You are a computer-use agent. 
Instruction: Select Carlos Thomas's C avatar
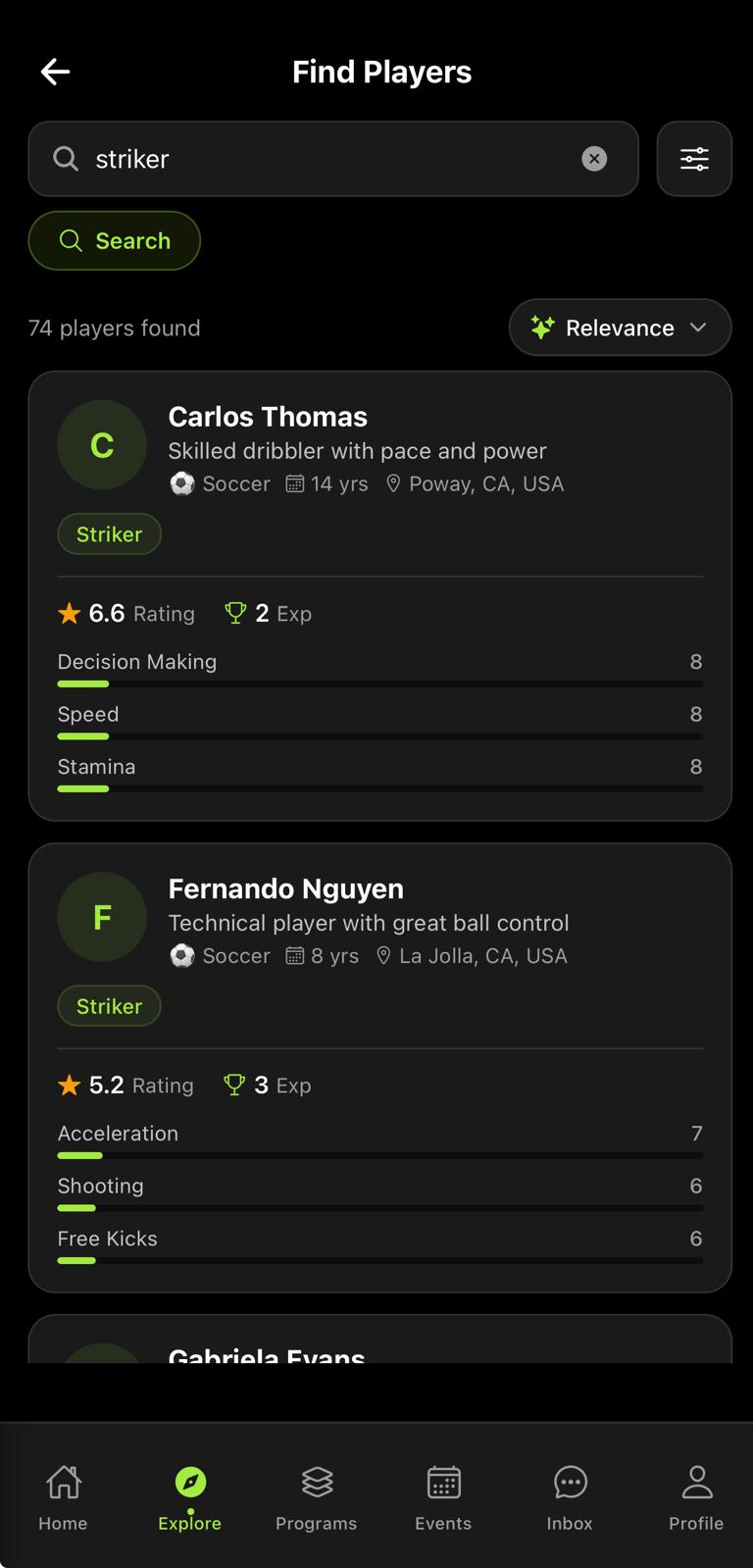click(x=102, y=445)
